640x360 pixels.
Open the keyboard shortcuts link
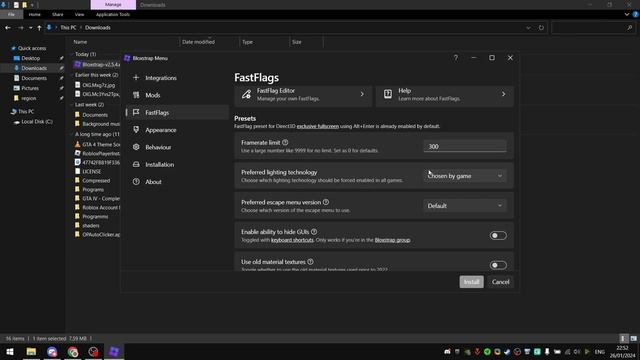[292, 240]
